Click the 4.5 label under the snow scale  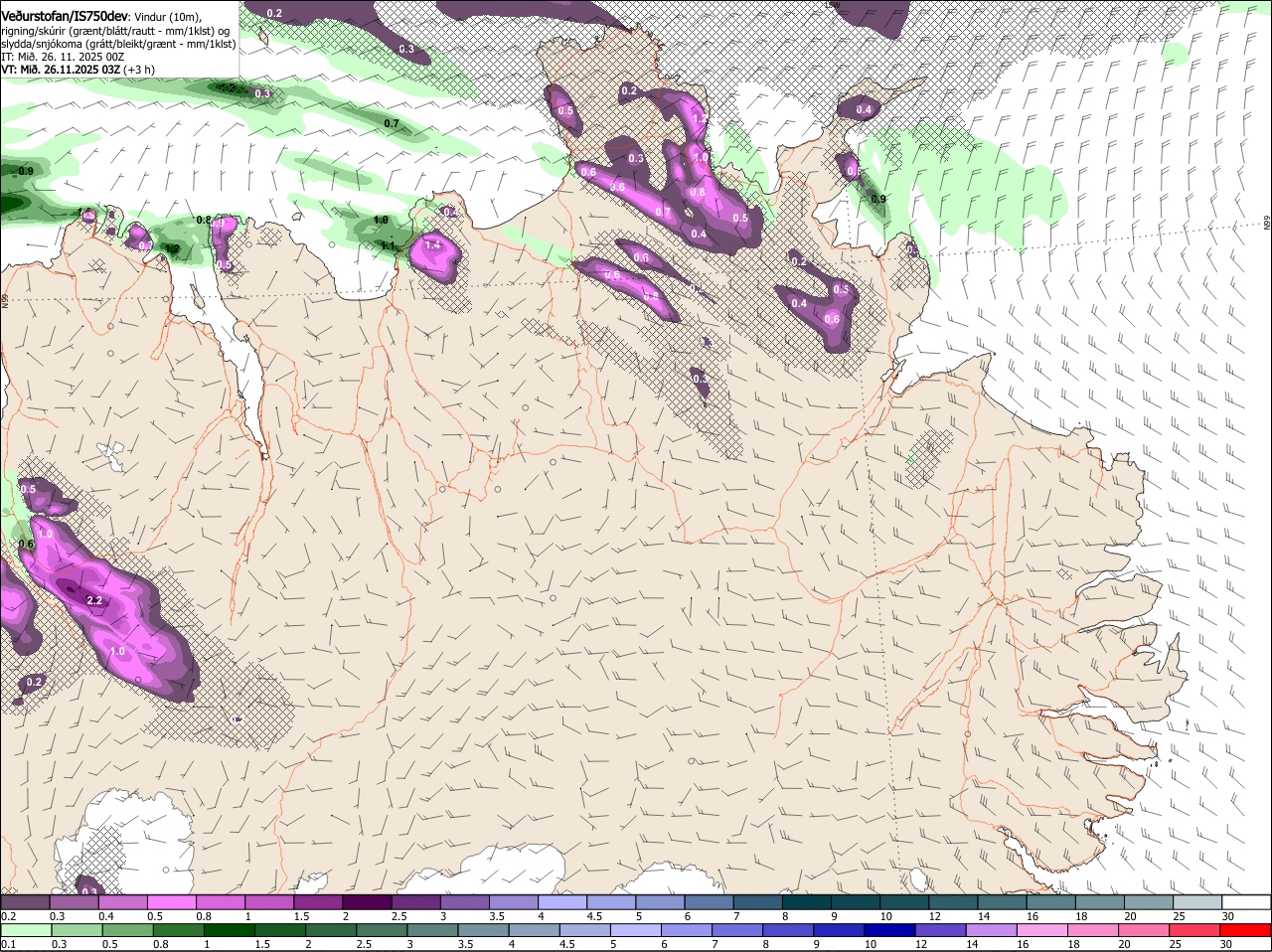593,916
